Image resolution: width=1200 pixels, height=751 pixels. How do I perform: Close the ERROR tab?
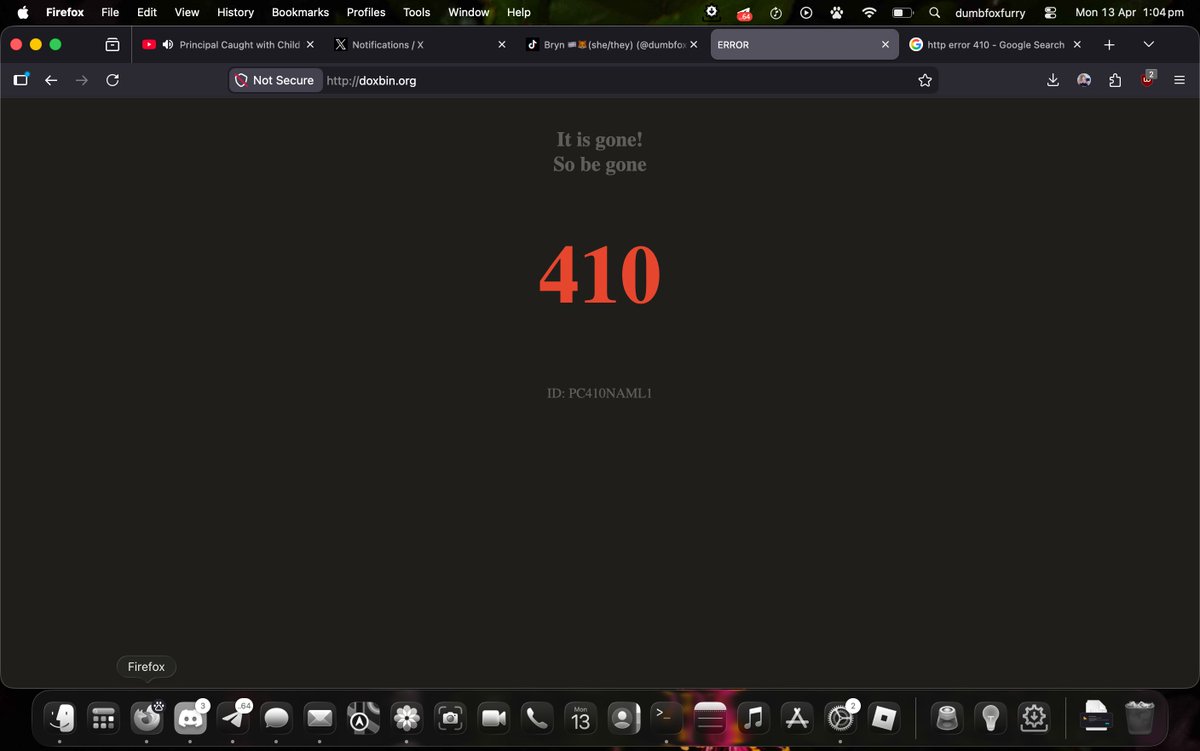click(x=885, y=45)
